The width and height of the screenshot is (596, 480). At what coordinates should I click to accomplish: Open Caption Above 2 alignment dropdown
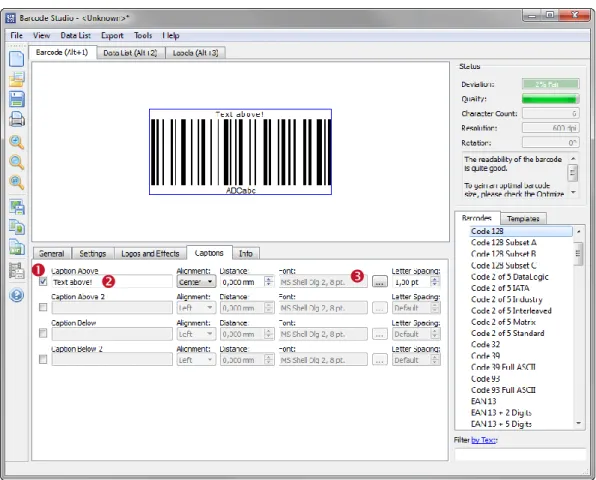196,307
